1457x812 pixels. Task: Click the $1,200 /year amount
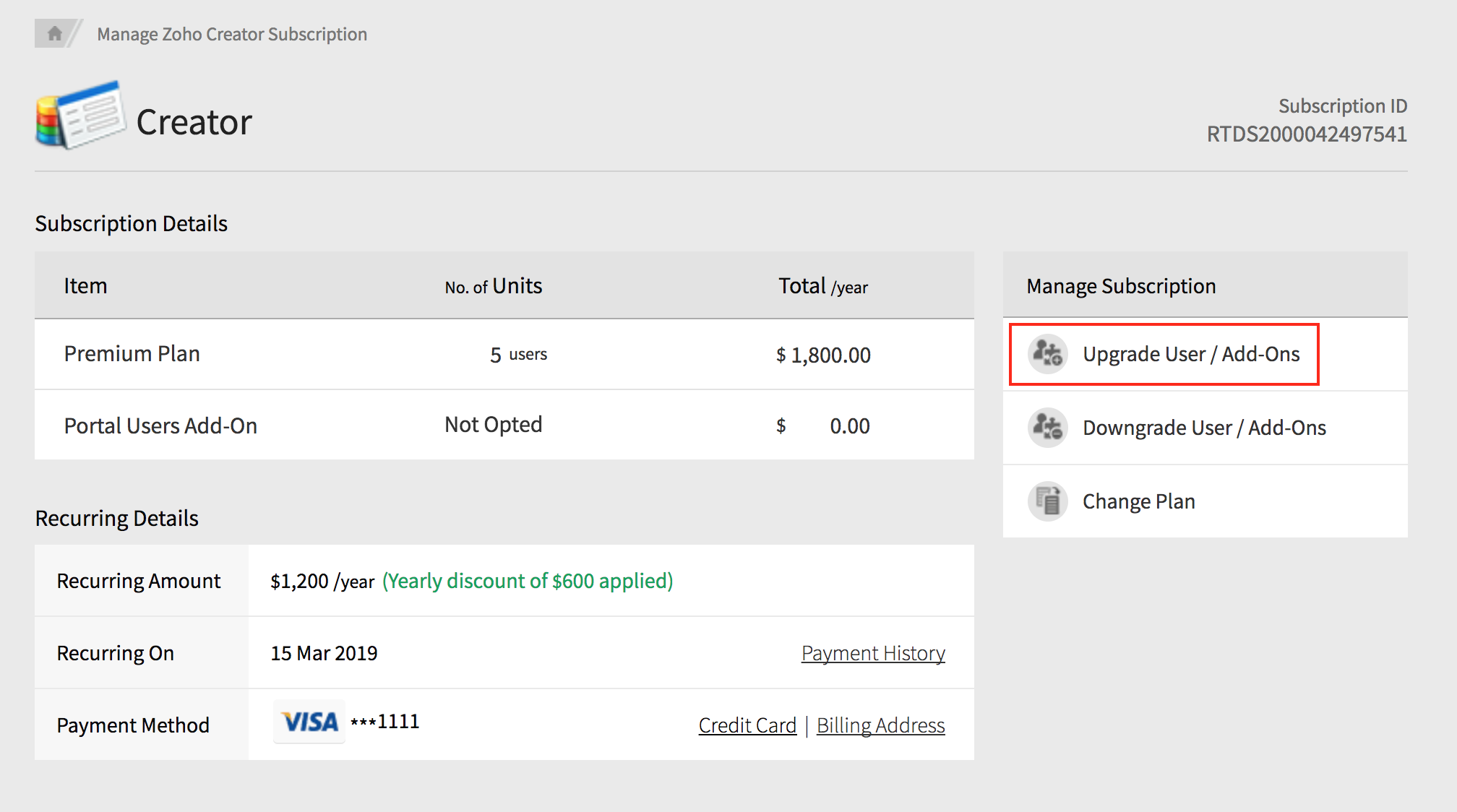(322, 581)
